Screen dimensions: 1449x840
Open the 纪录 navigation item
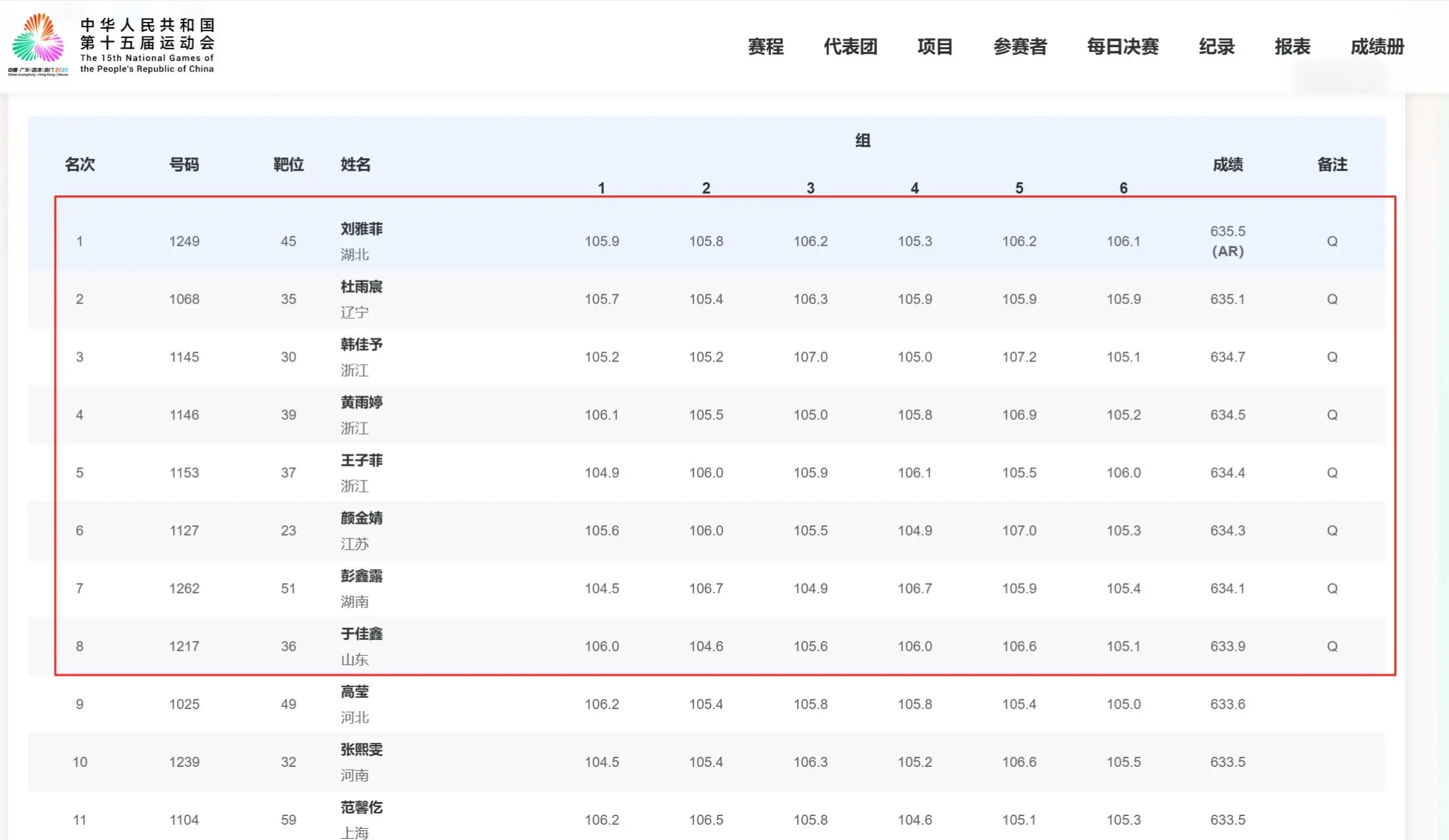point(1216,47)
